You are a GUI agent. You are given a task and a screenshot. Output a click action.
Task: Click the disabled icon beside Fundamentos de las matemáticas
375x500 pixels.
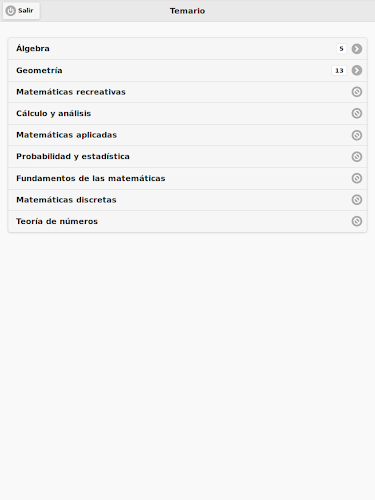click(x=357, y=178)
